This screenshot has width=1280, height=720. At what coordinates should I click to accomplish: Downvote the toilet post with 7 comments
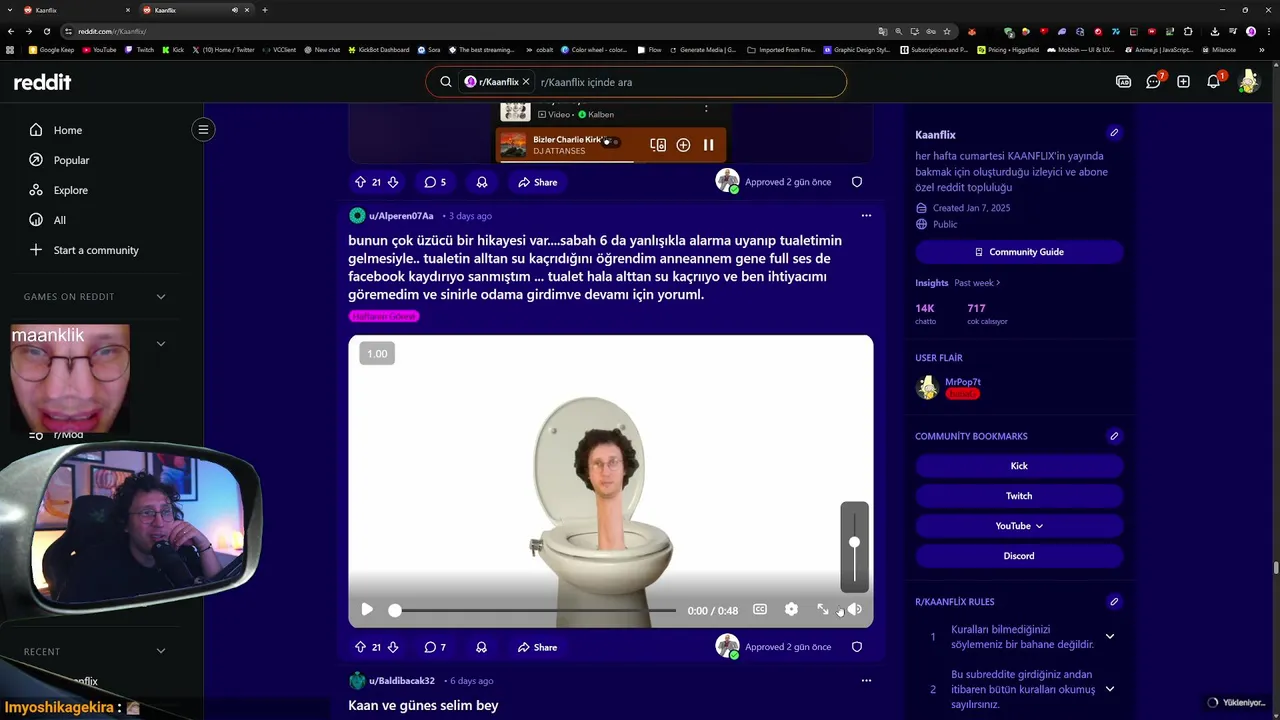(393, 647)
